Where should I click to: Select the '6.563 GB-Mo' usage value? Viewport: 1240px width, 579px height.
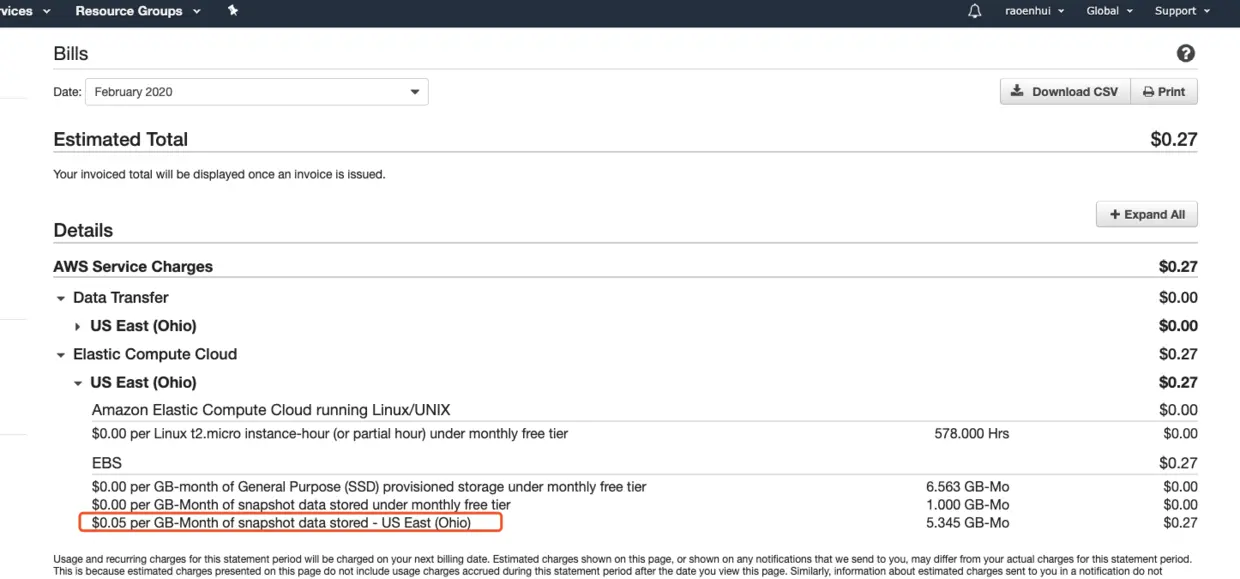pos(967,487)
